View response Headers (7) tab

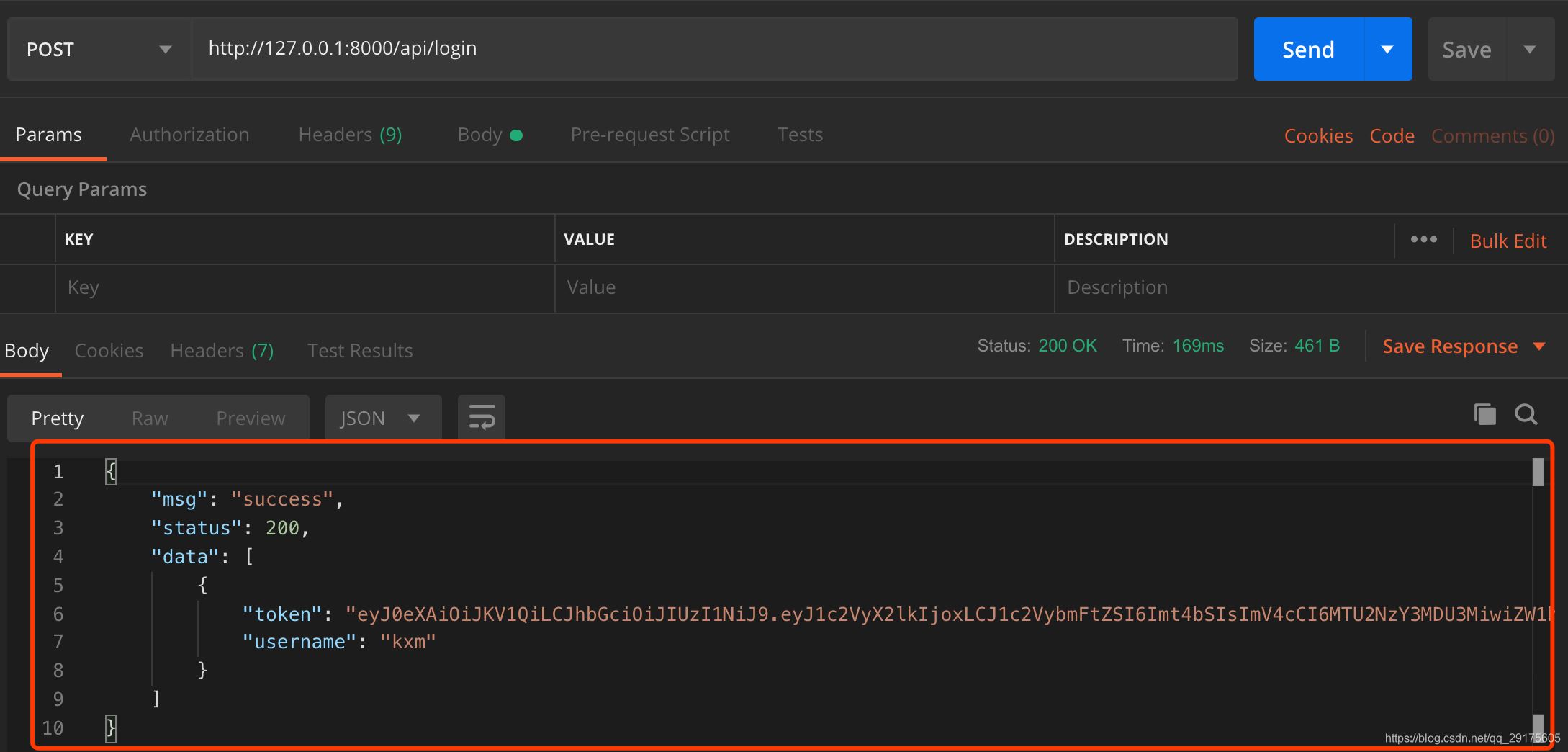pos(221,350)
